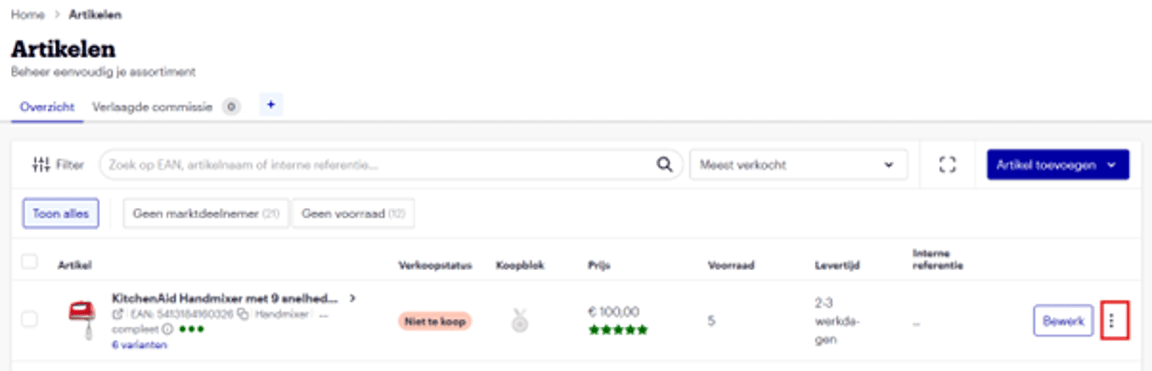Open the Filter sliders icon
1152x371 pixels.
tap(41, 165)
